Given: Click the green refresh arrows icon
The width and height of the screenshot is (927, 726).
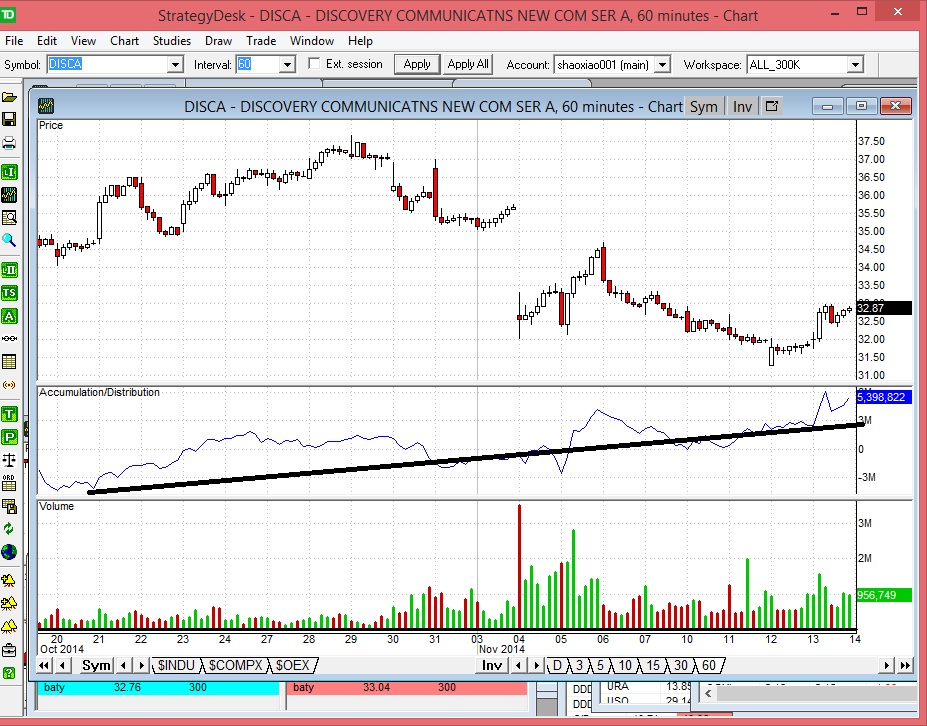Looking at the screenshot, I should coord(9,529).
